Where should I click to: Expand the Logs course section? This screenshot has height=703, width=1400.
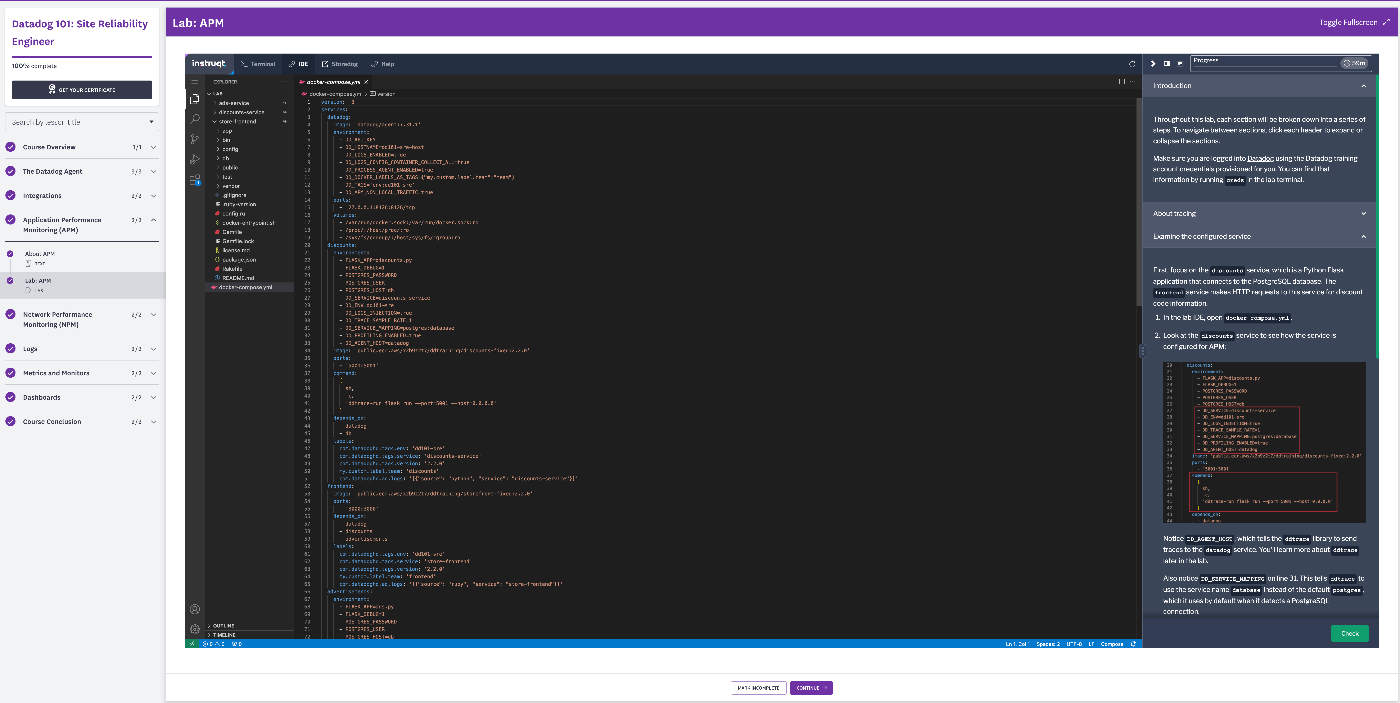(x=82, y=349)
